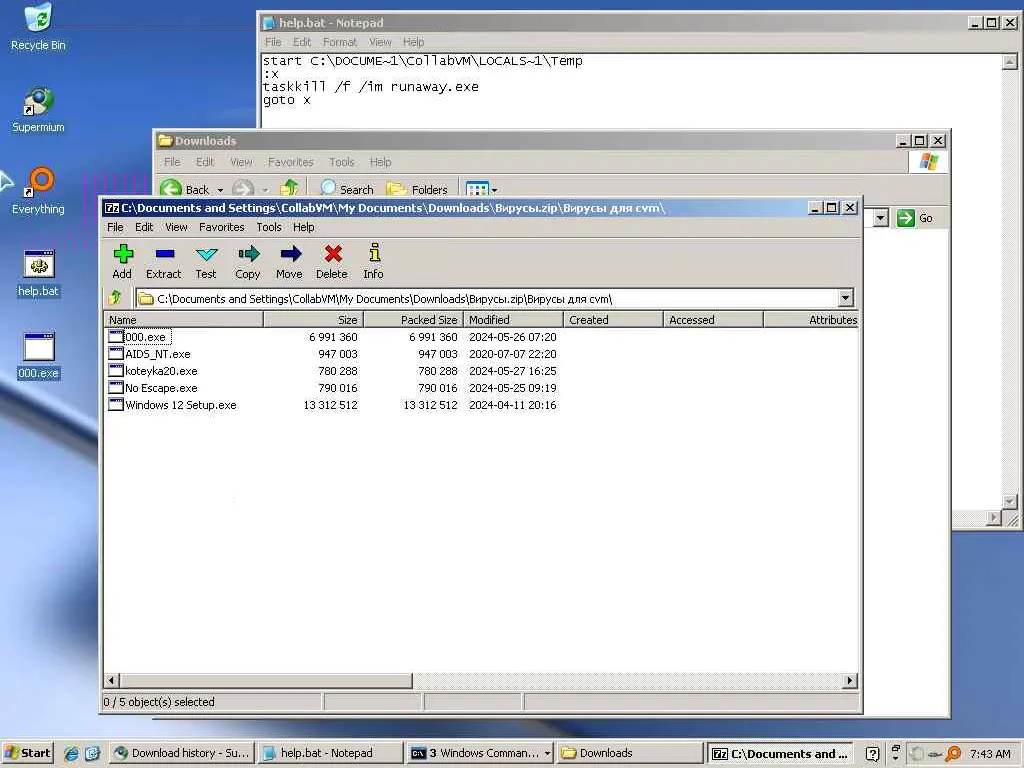Viewport: 1024px width, 768px height.
Task: Open Downloads window address bar dropdown
Action: (881, 218)
